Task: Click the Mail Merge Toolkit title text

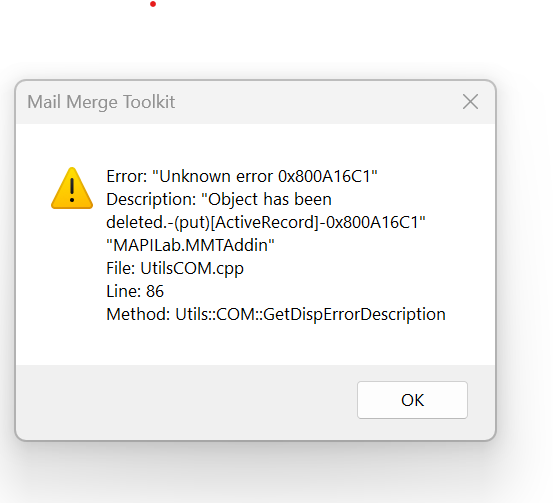Action: coord(101,102)
